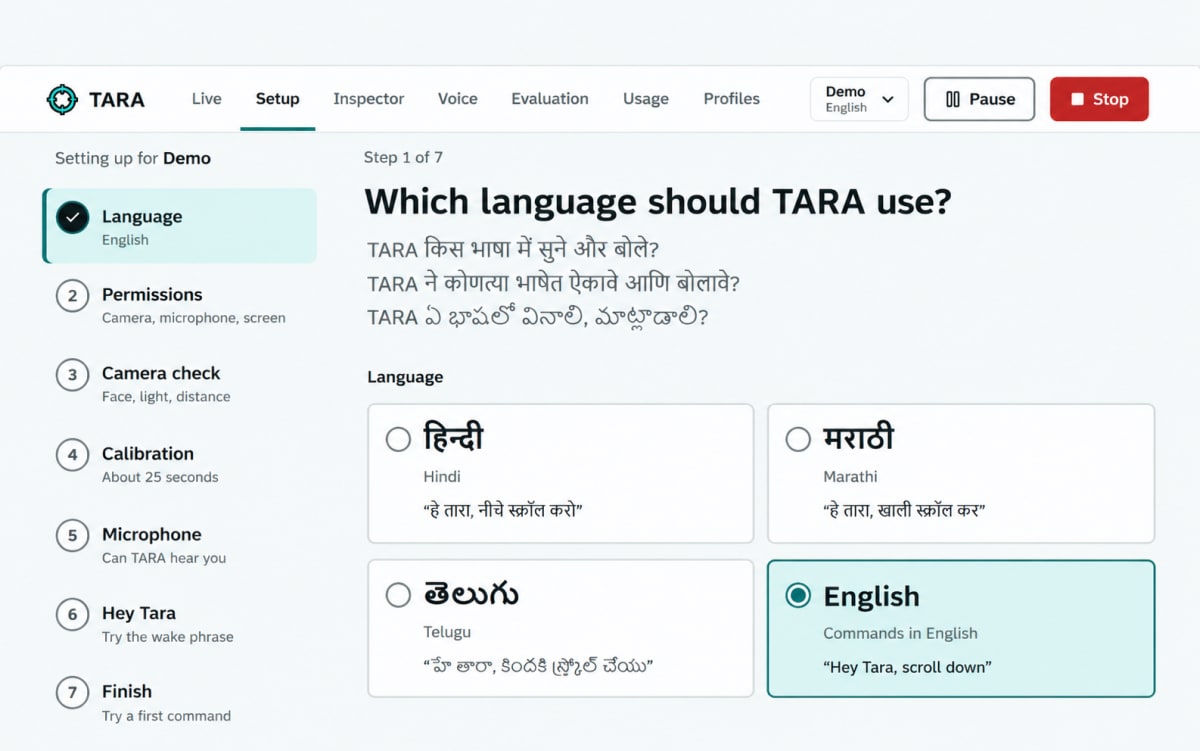Go to the Camera check step title
Image resolution: width=1200 pixels, height=751 pixels.
pos(161,373)
